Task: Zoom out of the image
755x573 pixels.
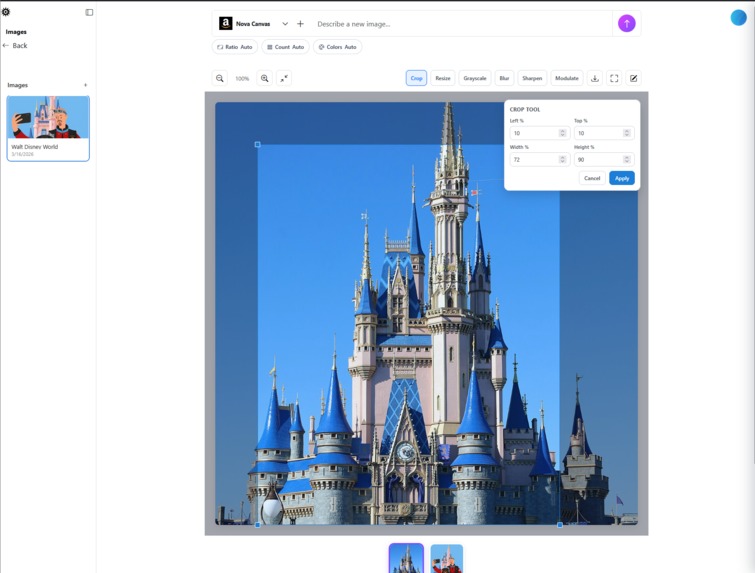Action: [x=220, y=78]
